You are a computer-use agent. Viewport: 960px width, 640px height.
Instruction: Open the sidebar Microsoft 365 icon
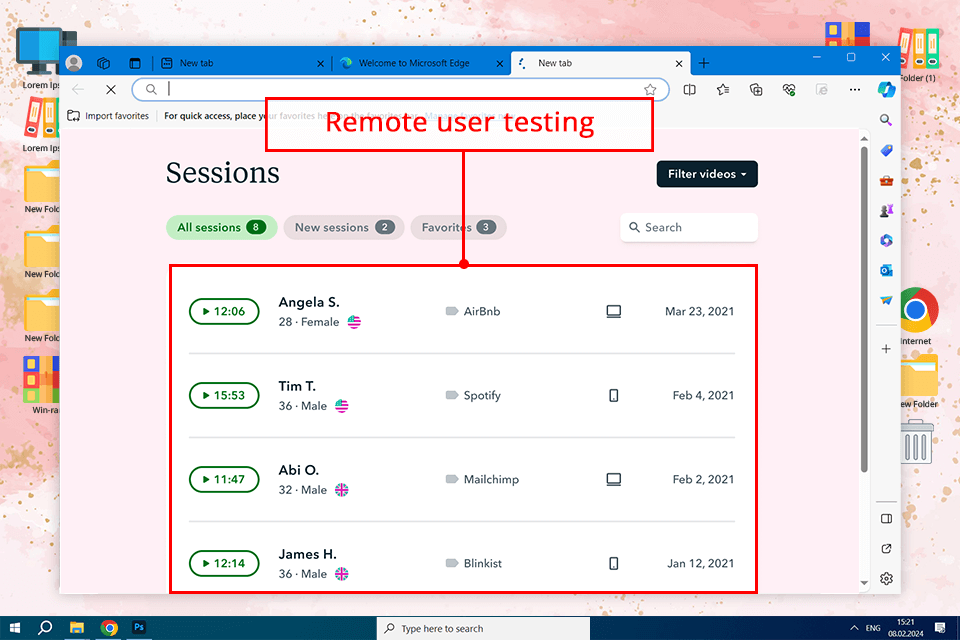[887, 241]
